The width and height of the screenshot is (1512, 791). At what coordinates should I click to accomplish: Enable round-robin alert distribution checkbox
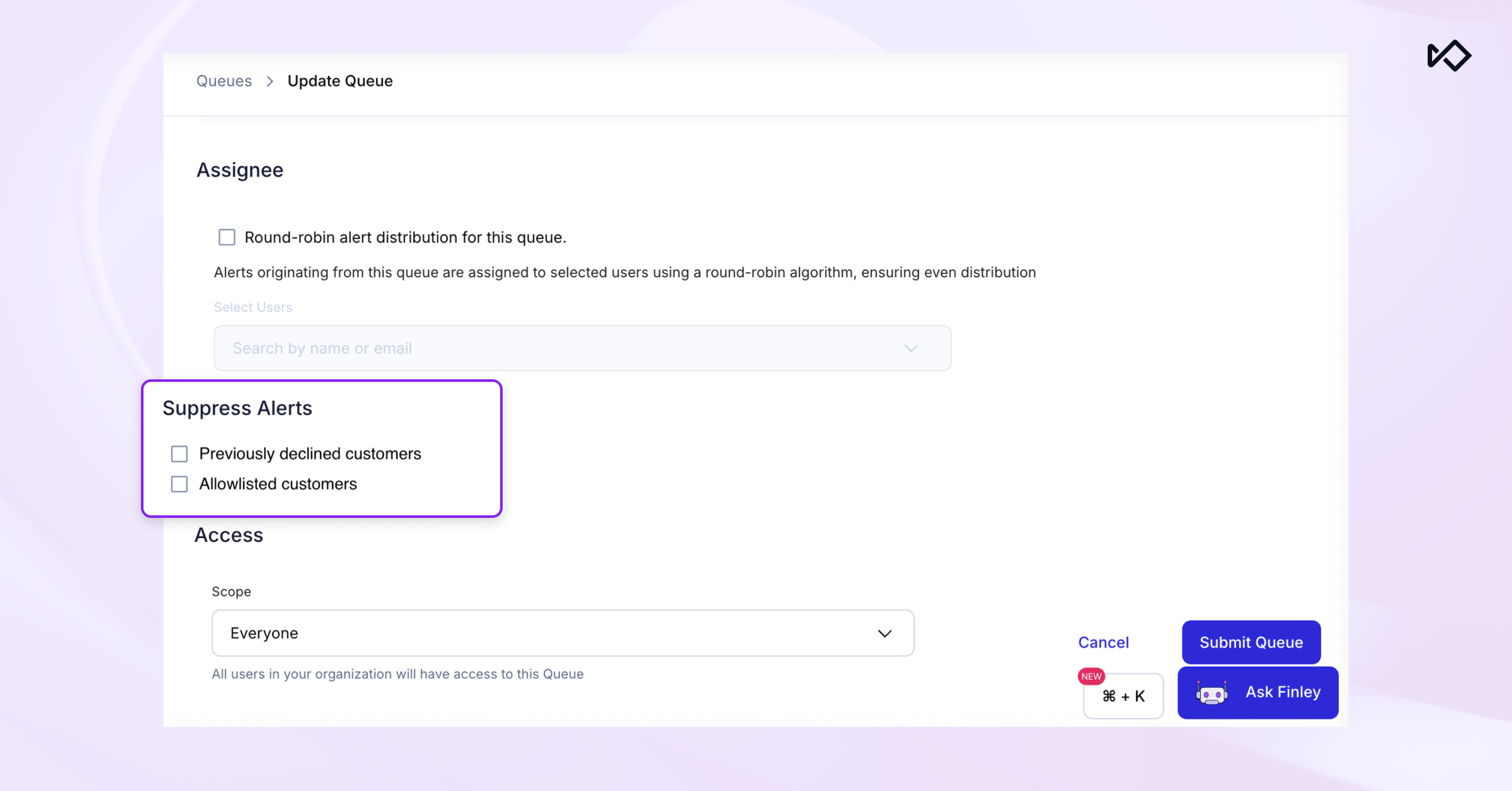[226, 237]
